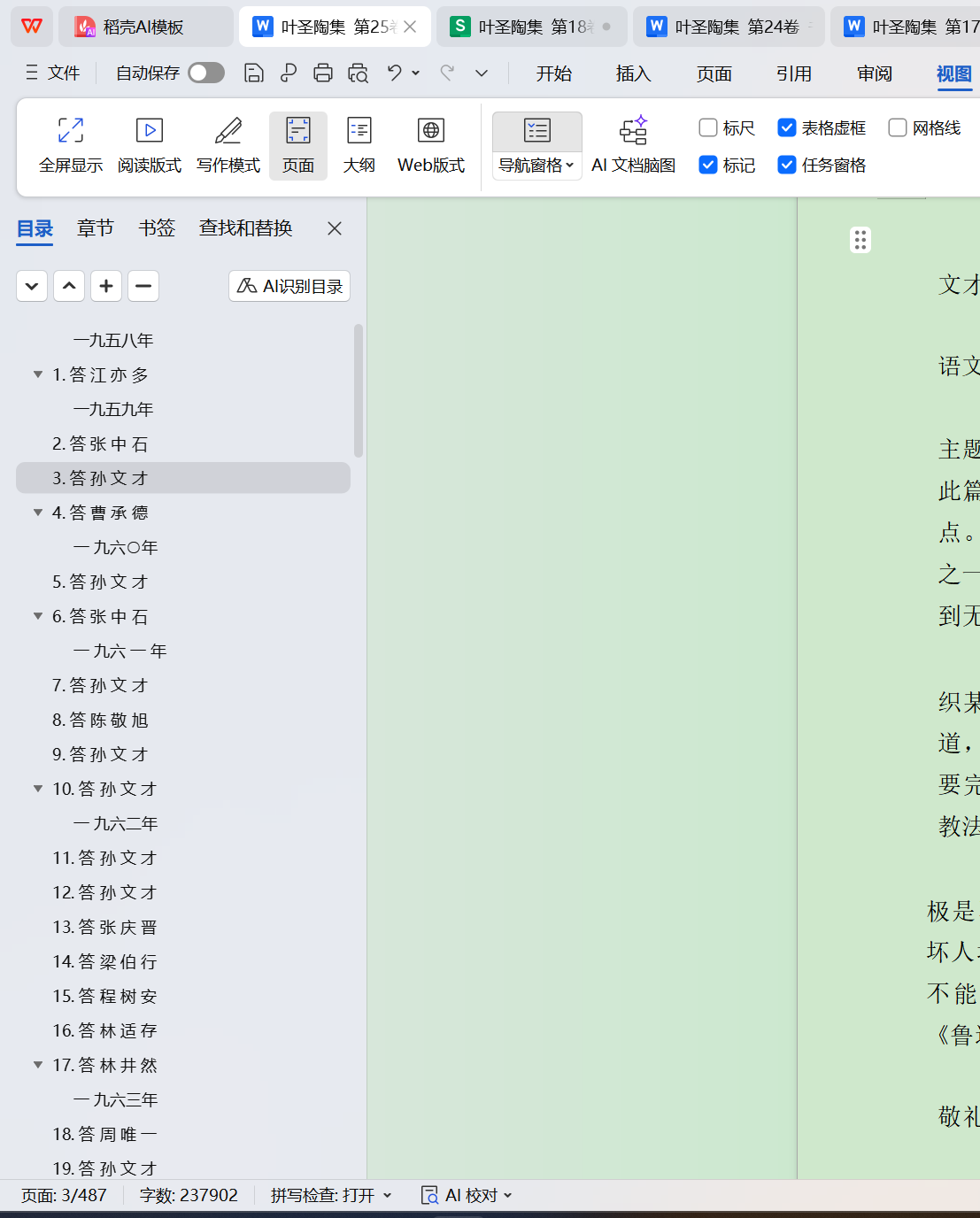Open the 审阅 ribbon tab
The width and height of the screenshot is (980, 1218).
[x=875, y=73]
